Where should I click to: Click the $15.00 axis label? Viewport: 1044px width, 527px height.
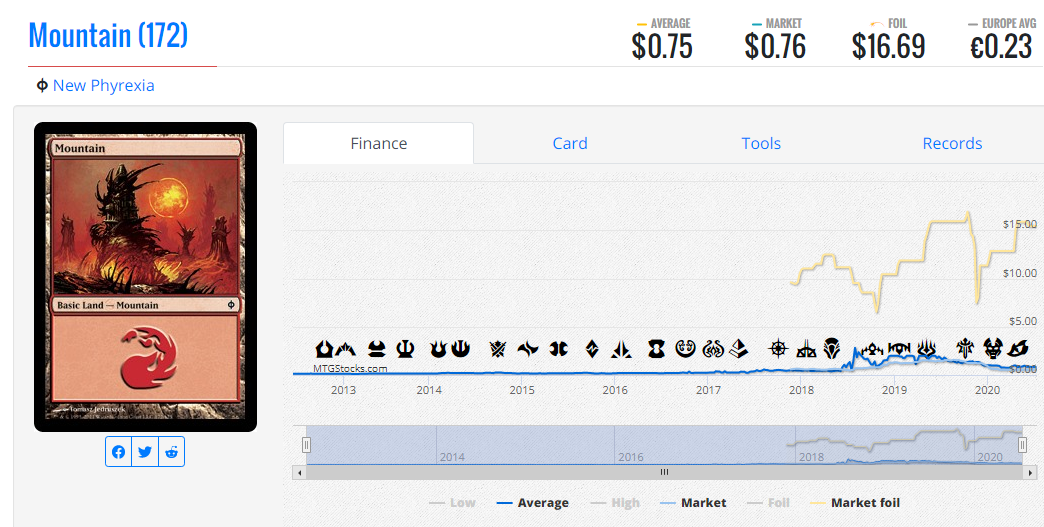[1019, 224]
